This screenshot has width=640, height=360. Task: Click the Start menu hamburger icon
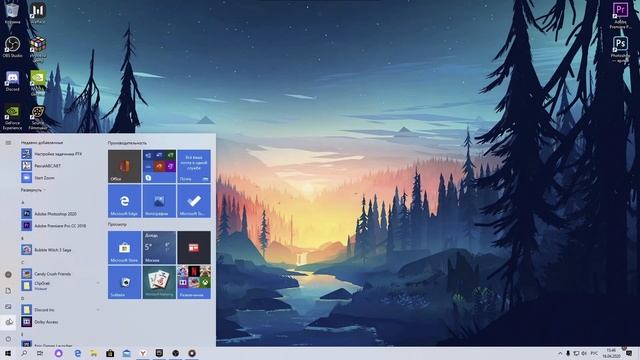(8, 143)
